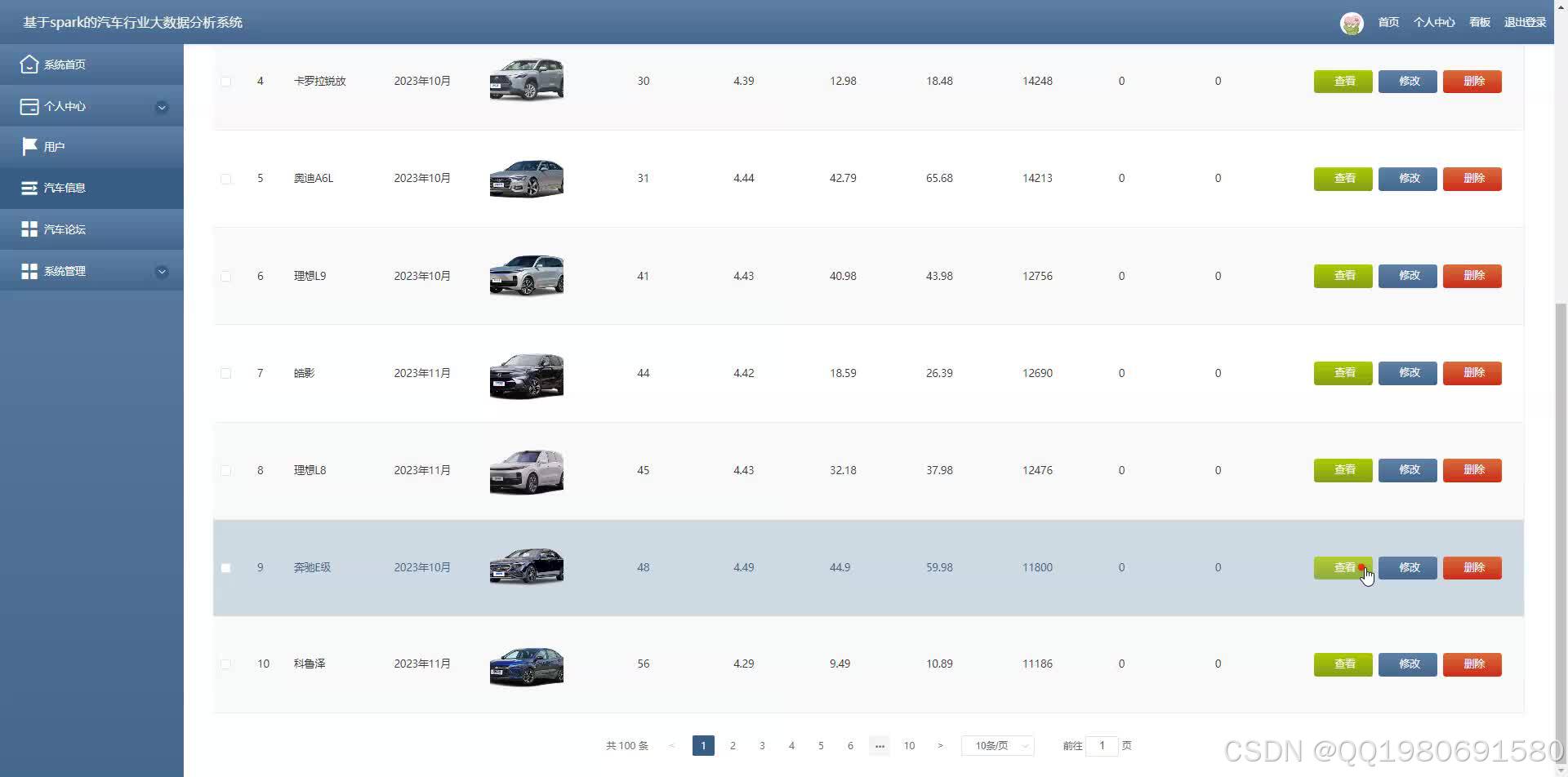Go to page 10 in pagination
1568x777 pixels.
(909, 746)
